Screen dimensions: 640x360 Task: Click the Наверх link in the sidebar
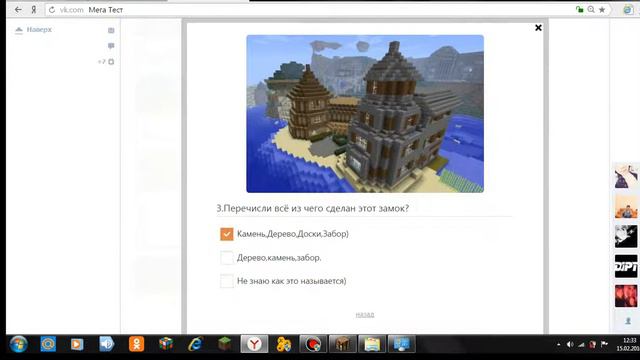click(x=39, y=29)
